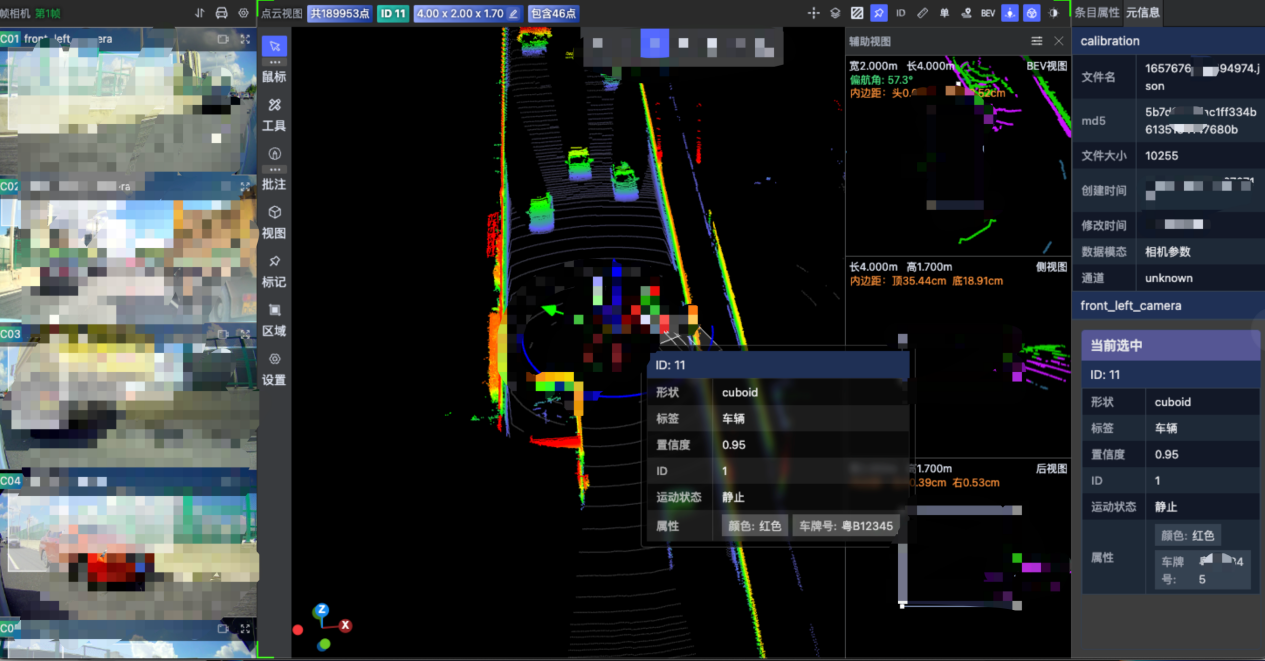Edit the 4.00 x 2.00 x 1.70 dimensions badge
The image size is (1265, 661).
(468, 14)
